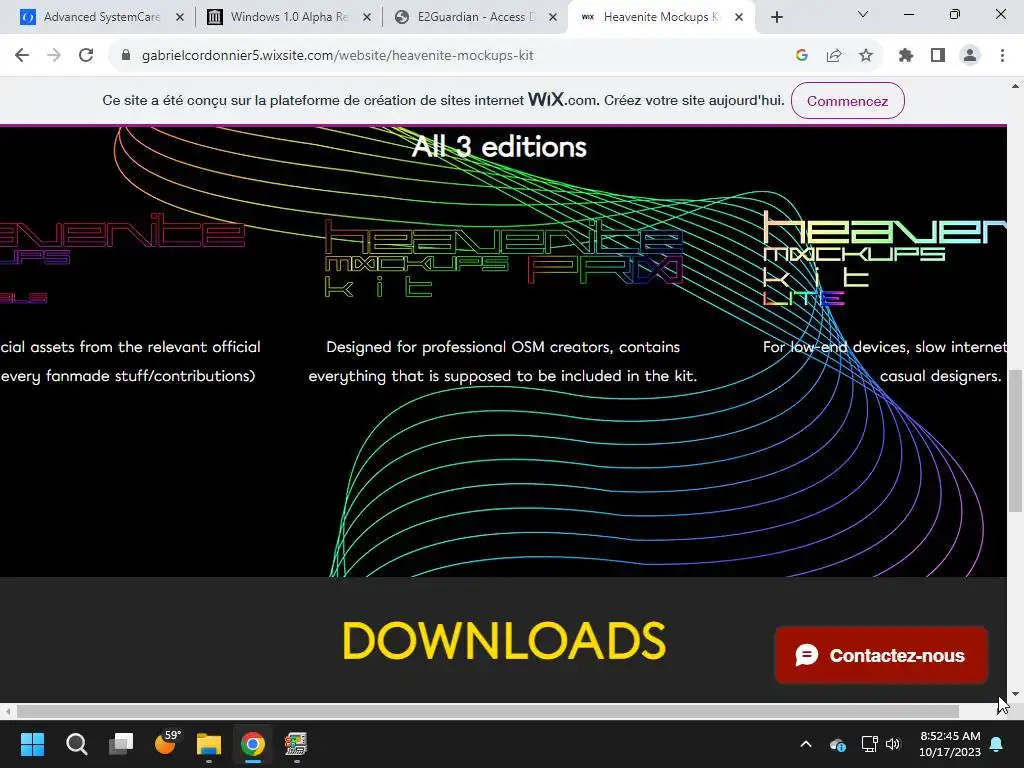Click the horizontal scrollbar thumb

(488, 711)
